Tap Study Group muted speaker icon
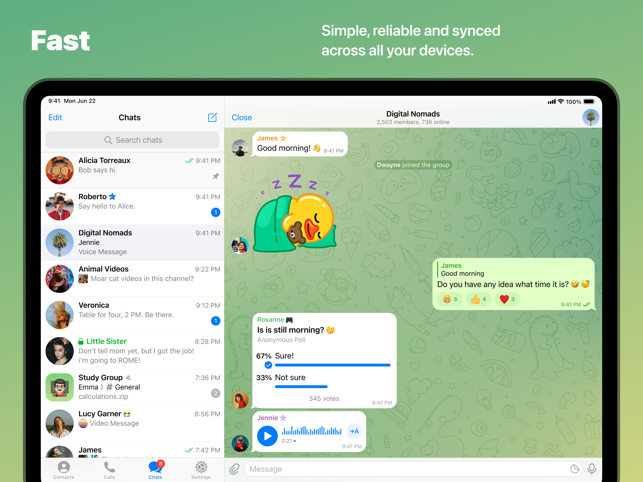Image resolution: width=643 pixels, height=482 pixels. (128, 377)
